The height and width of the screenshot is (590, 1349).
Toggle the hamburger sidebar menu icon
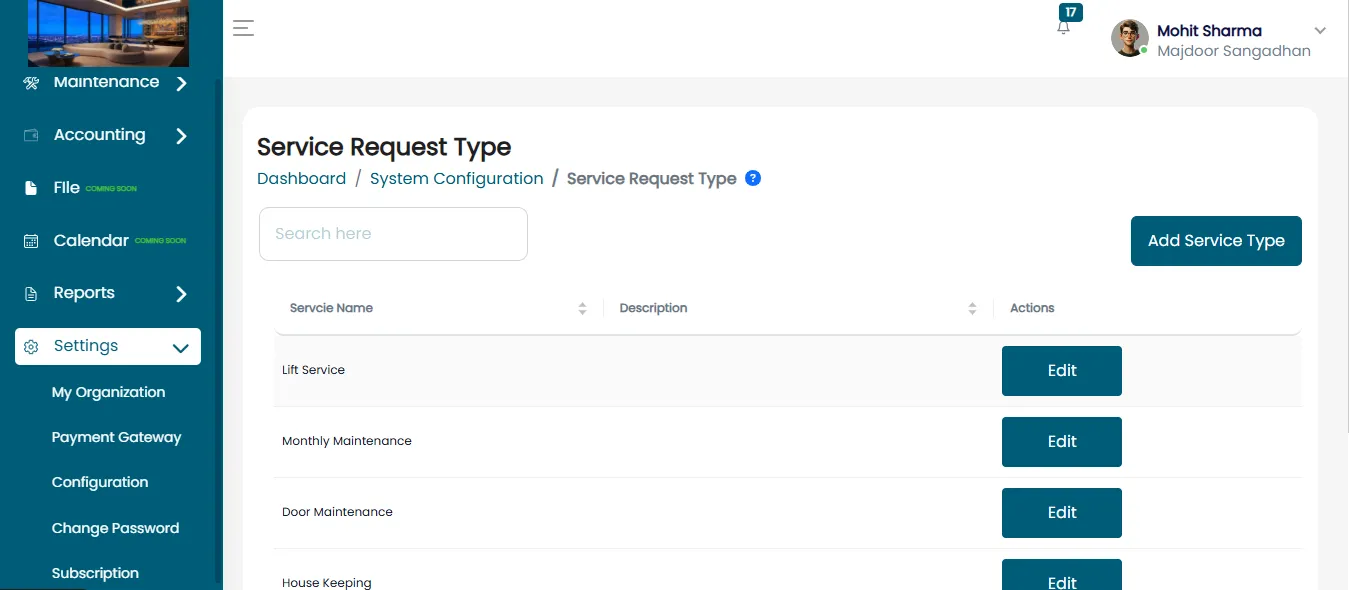[243, 28]
